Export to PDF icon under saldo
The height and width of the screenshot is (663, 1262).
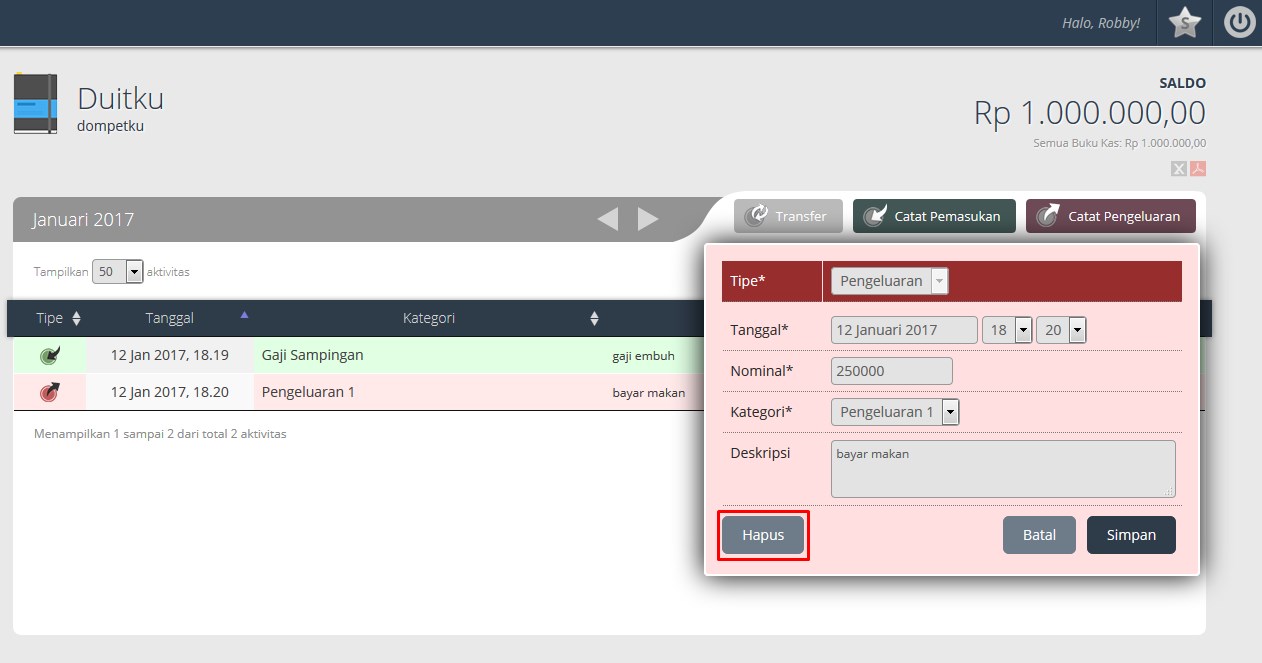[1198, 168]
